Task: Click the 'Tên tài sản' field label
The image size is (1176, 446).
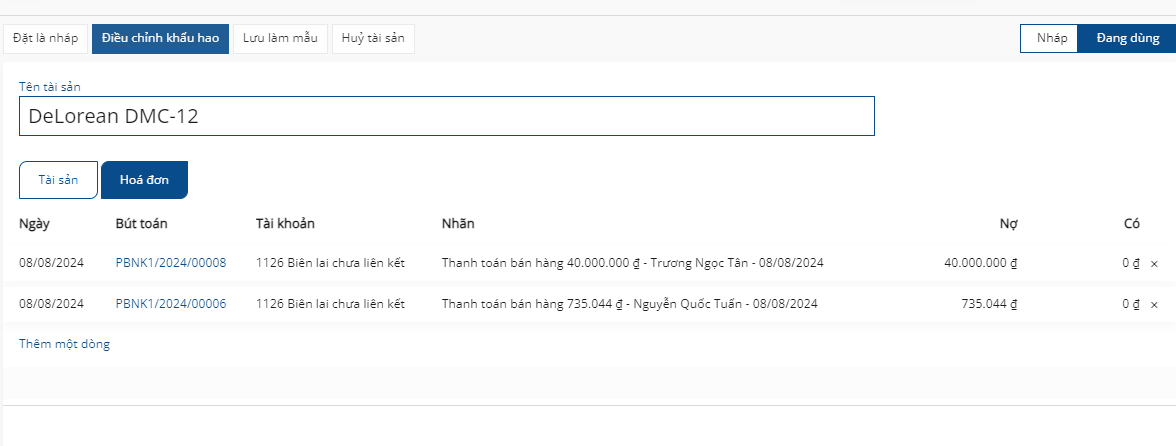Action: 50,87
